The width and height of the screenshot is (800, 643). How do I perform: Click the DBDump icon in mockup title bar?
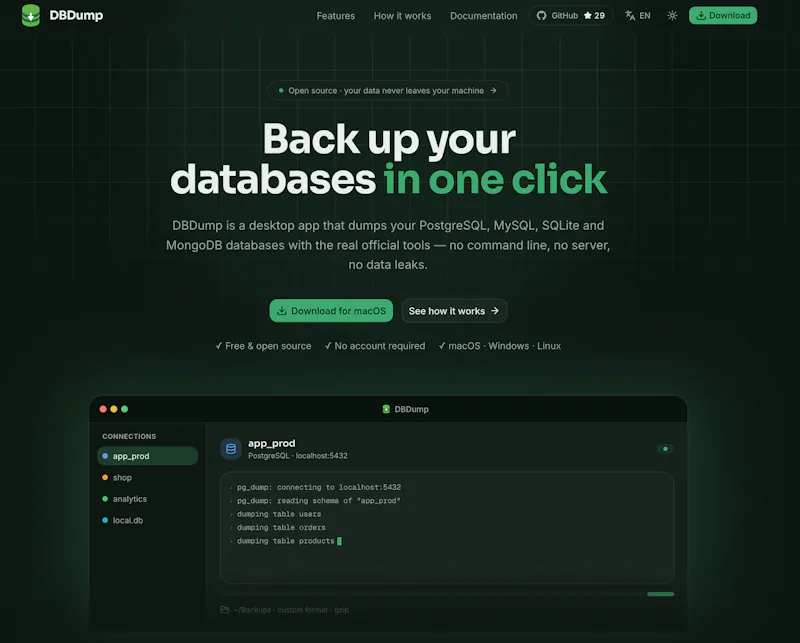(x=386, y=409)
